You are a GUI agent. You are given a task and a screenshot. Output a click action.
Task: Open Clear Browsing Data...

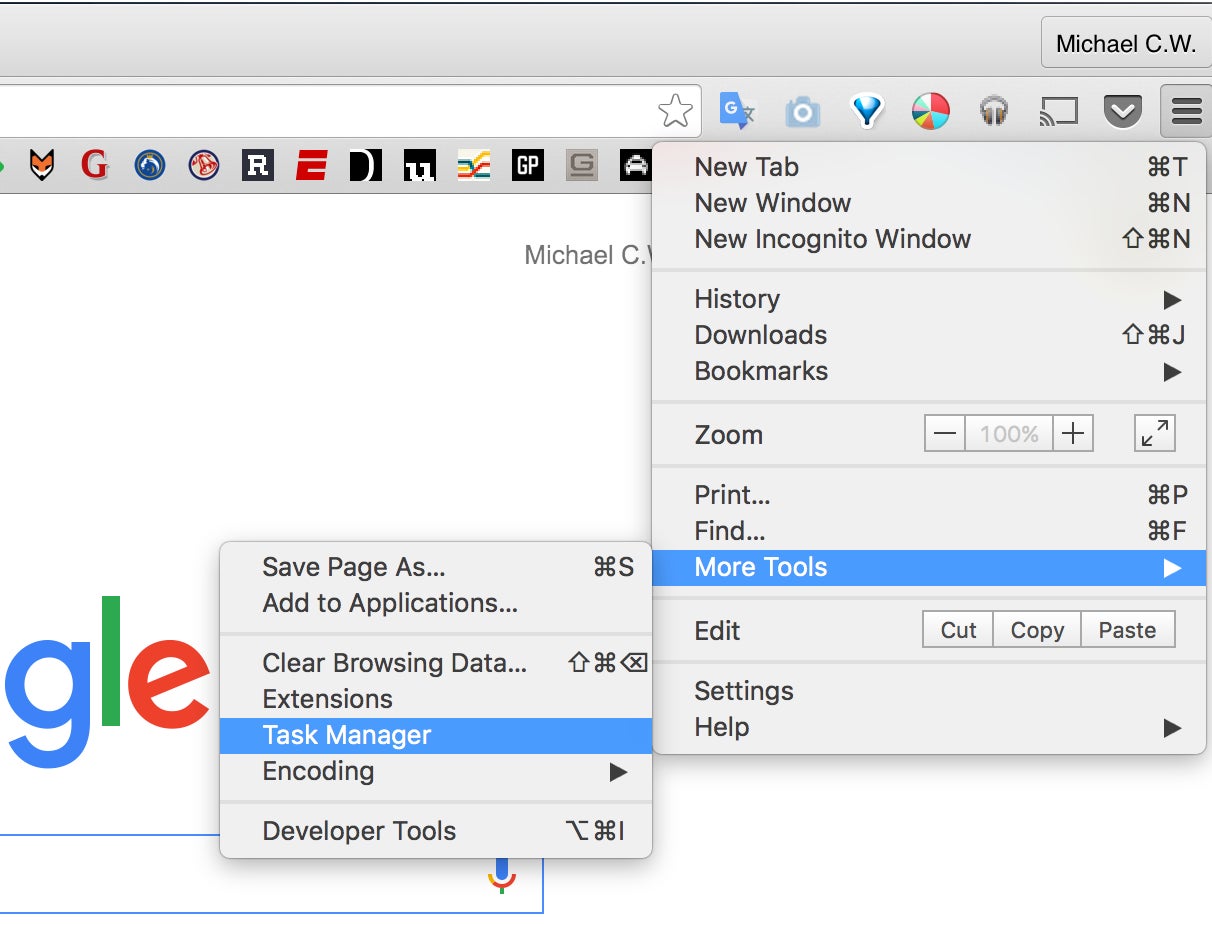pyautogui.click(x=436, y=663)
